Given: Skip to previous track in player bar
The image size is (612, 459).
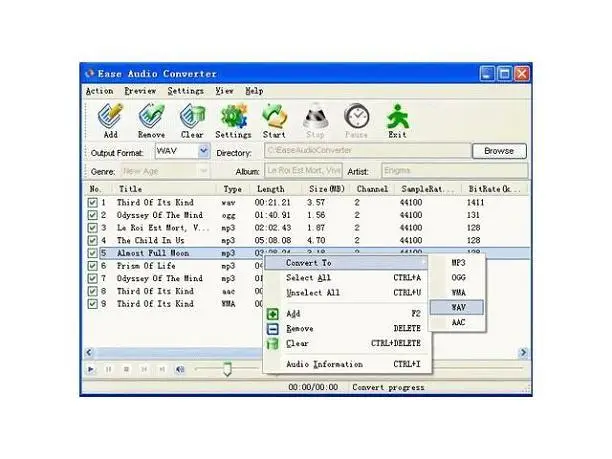Looking at the screenshot, I should (x=144, y=369).
